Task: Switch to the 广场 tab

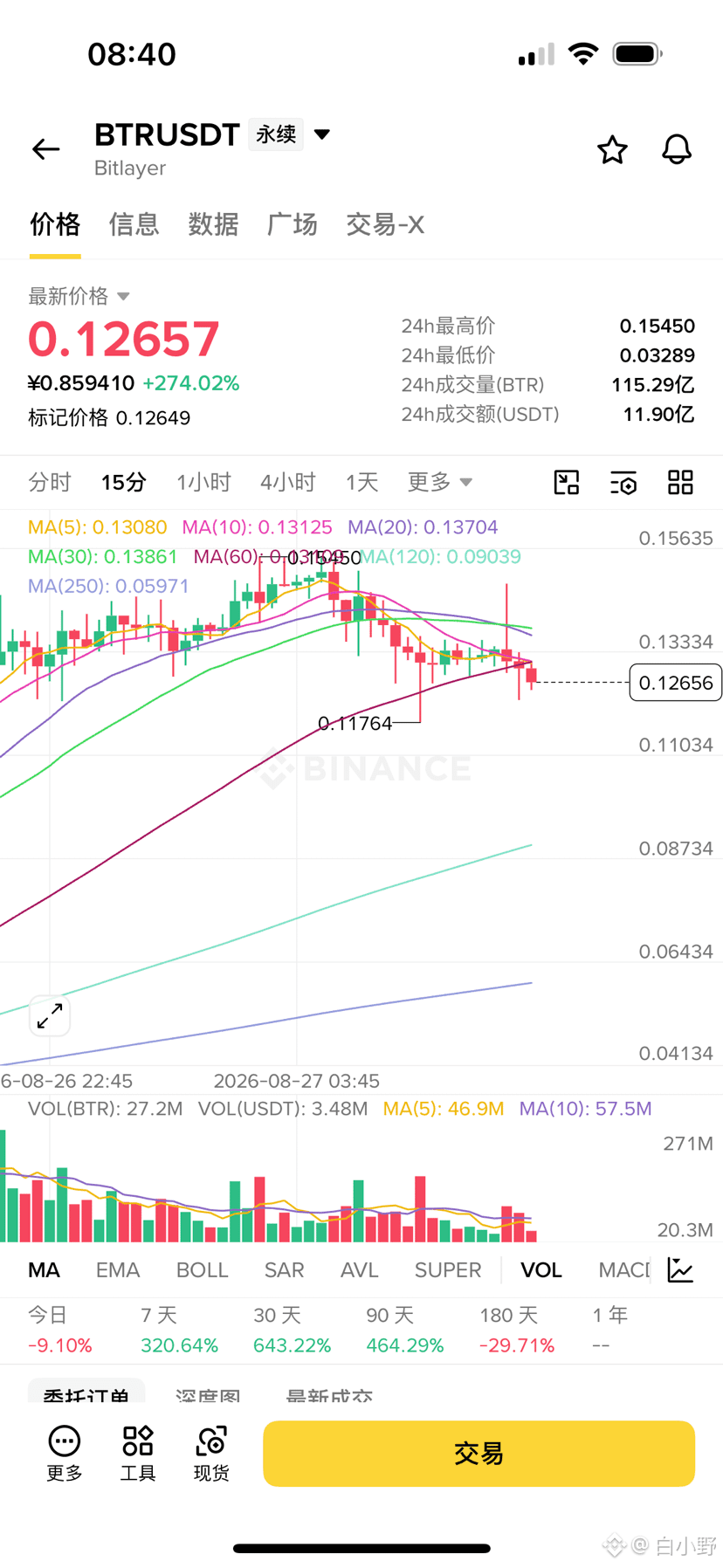Action: pos(292,224)
